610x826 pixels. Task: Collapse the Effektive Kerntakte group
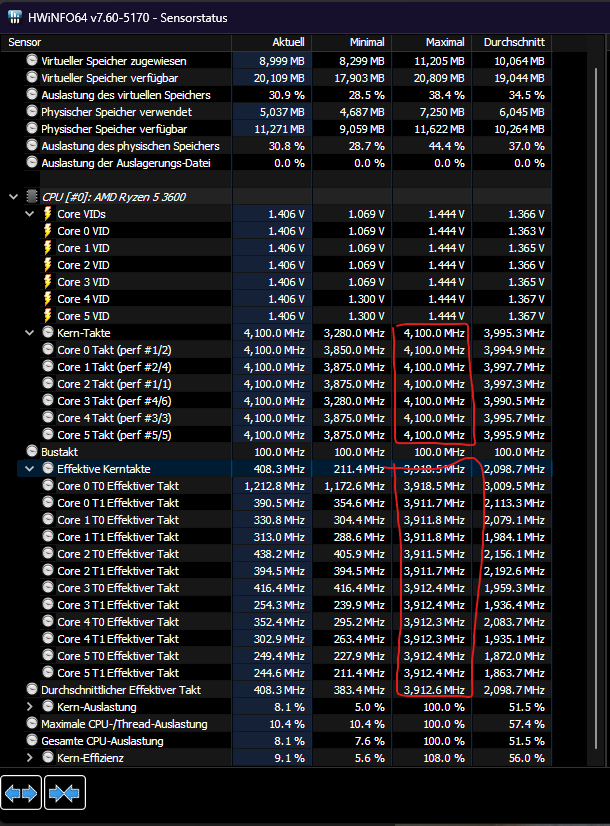29,469
